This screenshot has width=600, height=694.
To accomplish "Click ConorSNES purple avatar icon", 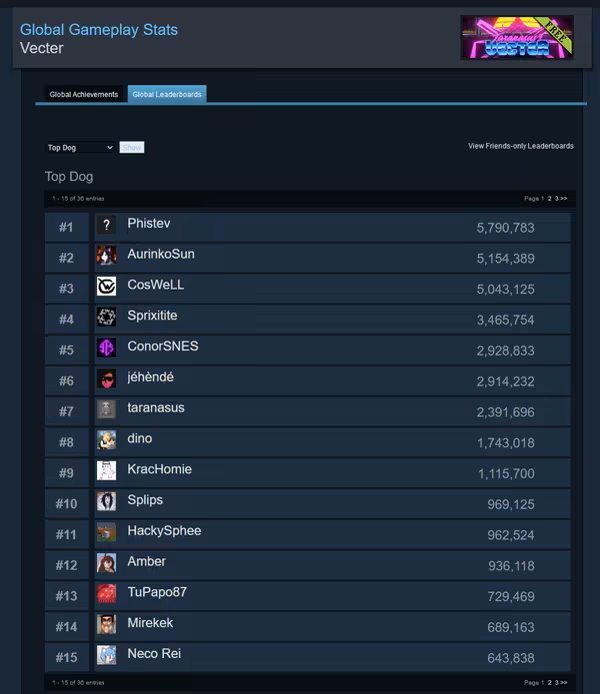I will (106, 348).
